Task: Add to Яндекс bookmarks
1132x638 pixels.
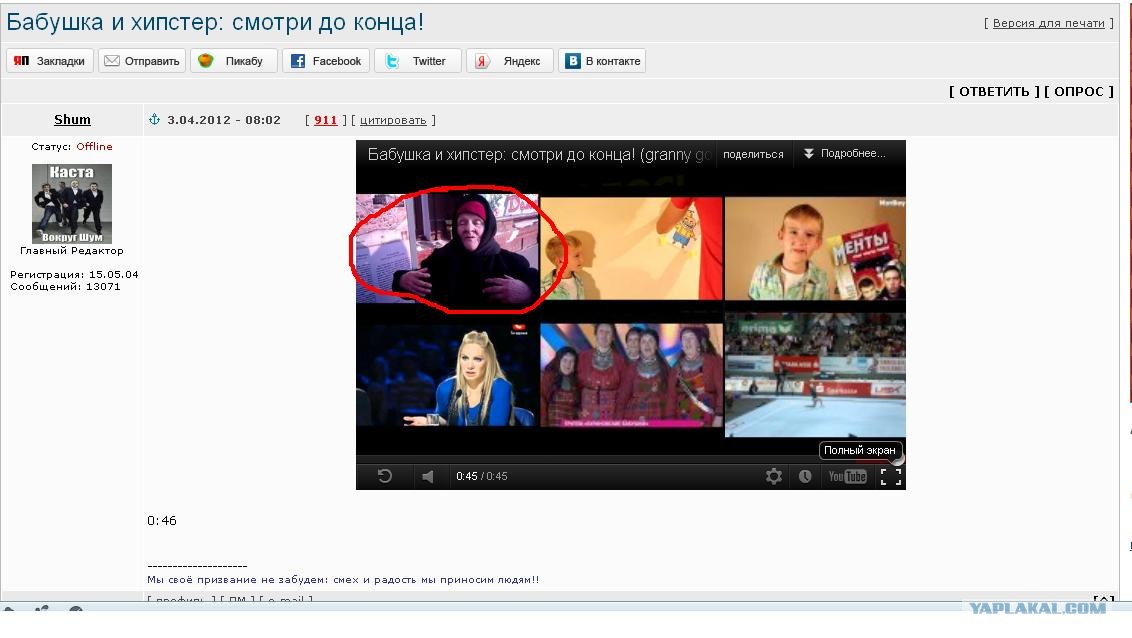Action: coord(510,61)
